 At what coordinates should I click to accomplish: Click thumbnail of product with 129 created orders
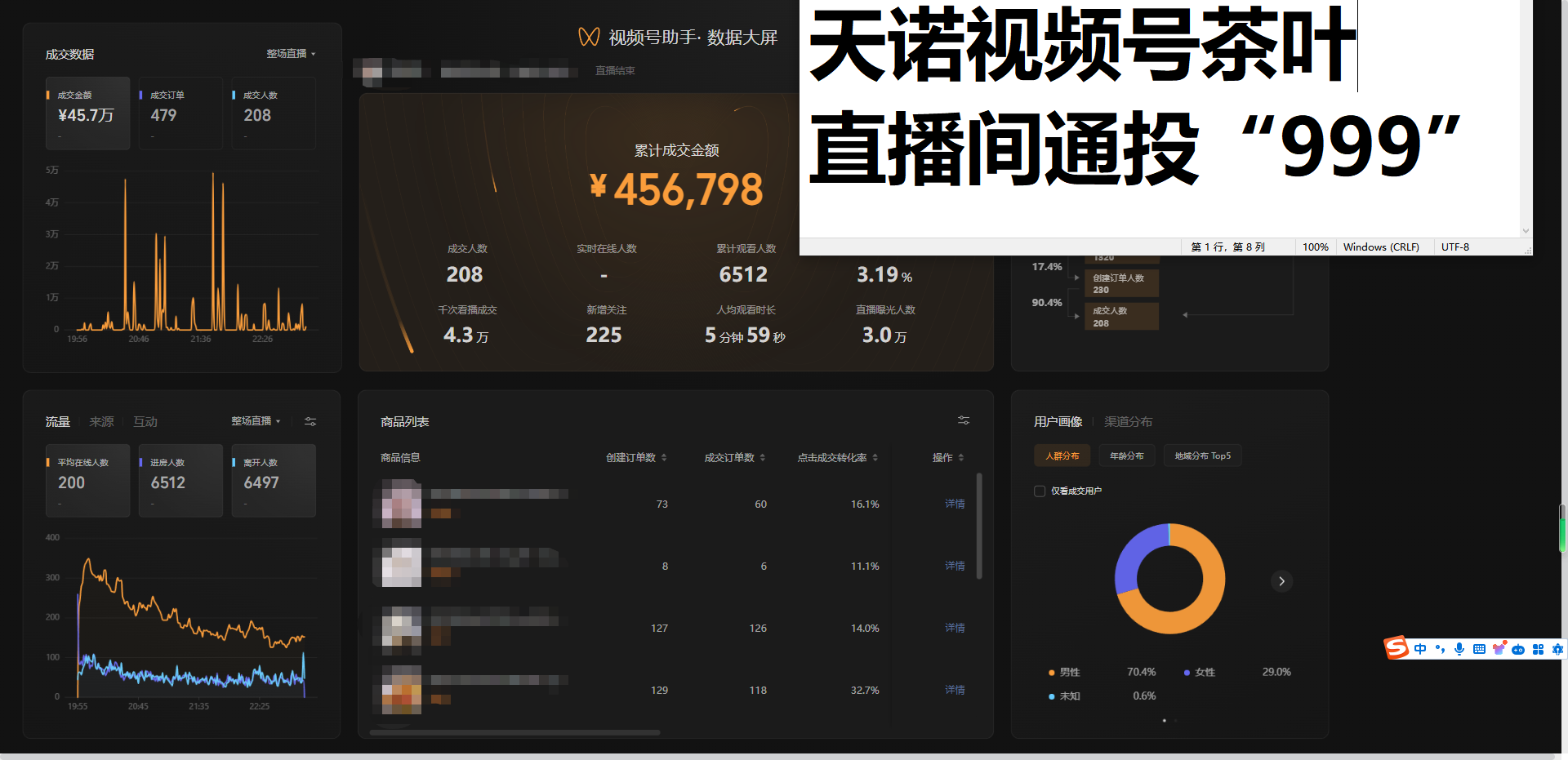tap(397, 691)
